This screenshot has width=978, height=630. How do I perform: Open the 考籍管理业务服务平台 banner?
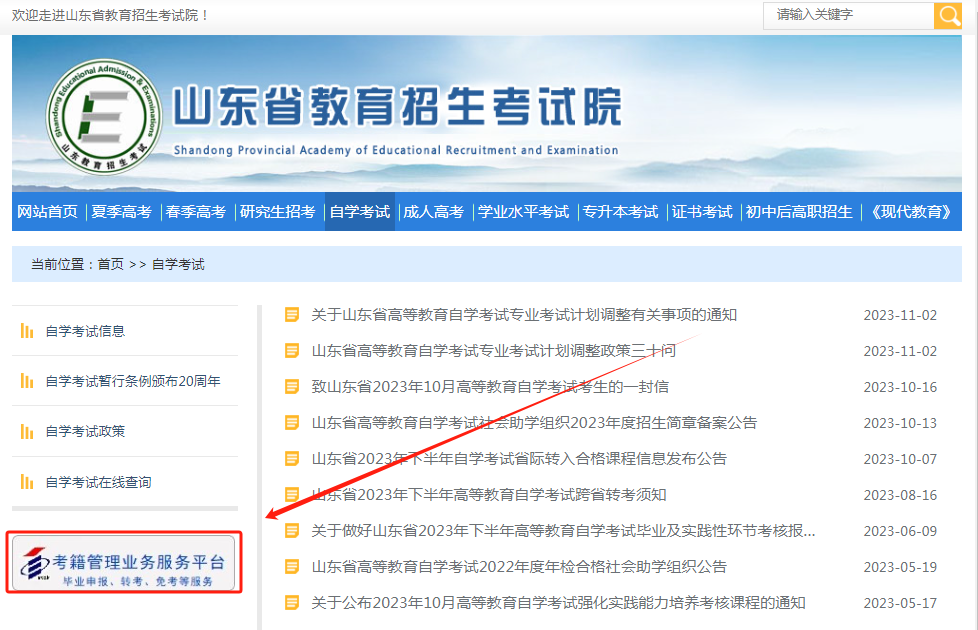tap(123, 564)
